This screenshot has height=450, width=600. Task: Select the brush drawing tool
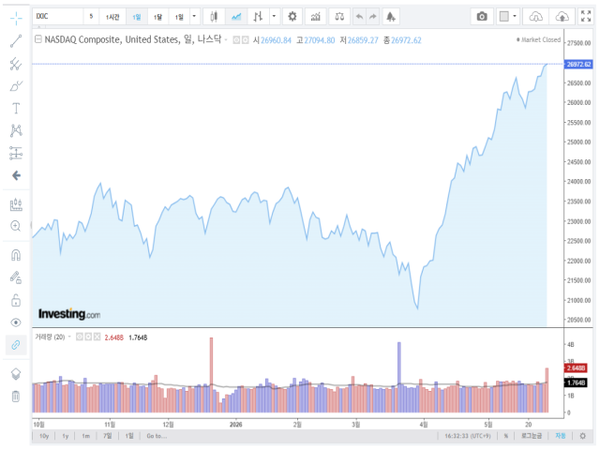click(x=16, y=86)
